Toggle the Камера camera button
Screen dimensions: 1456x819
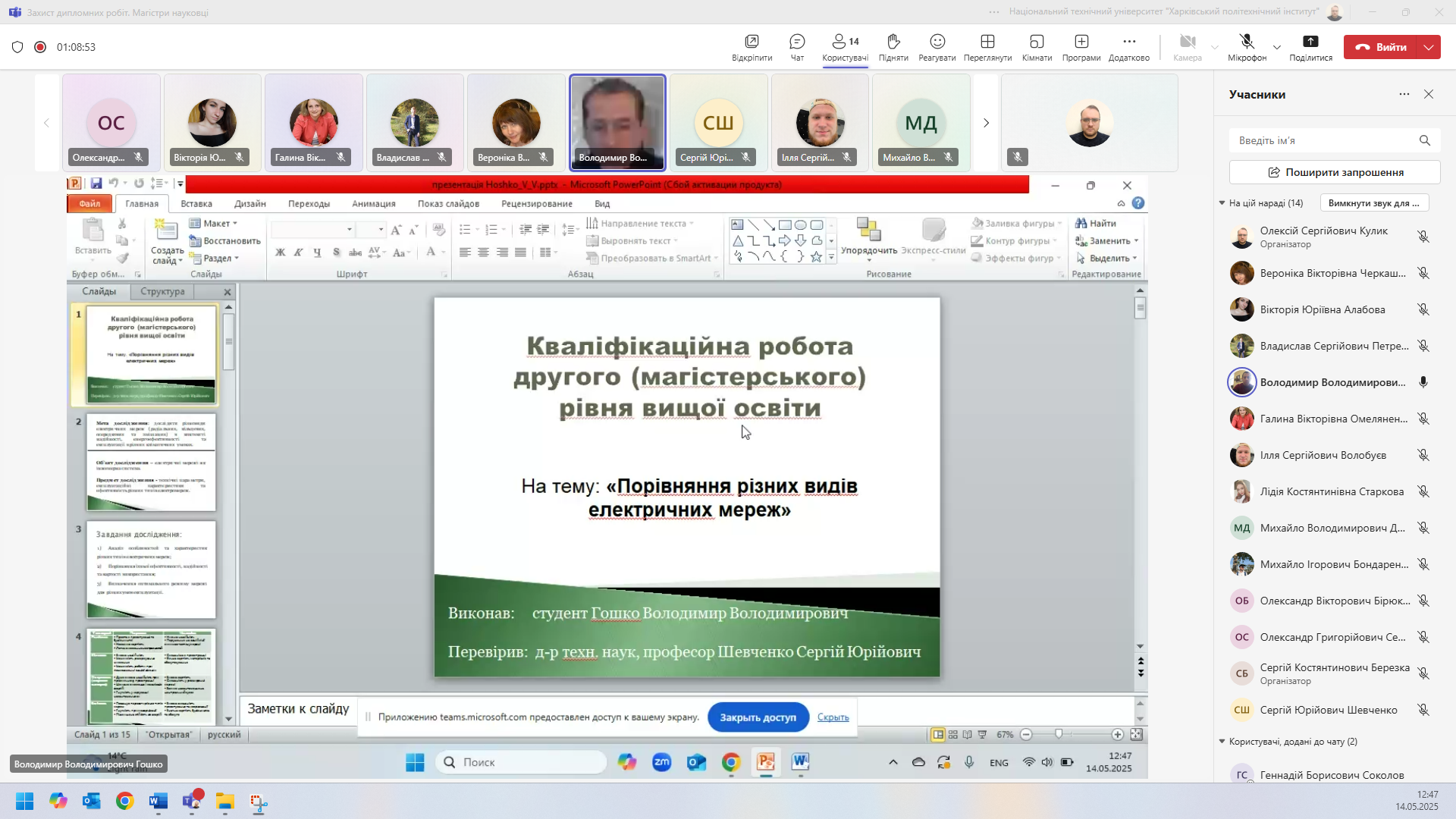coord(1188,47)
